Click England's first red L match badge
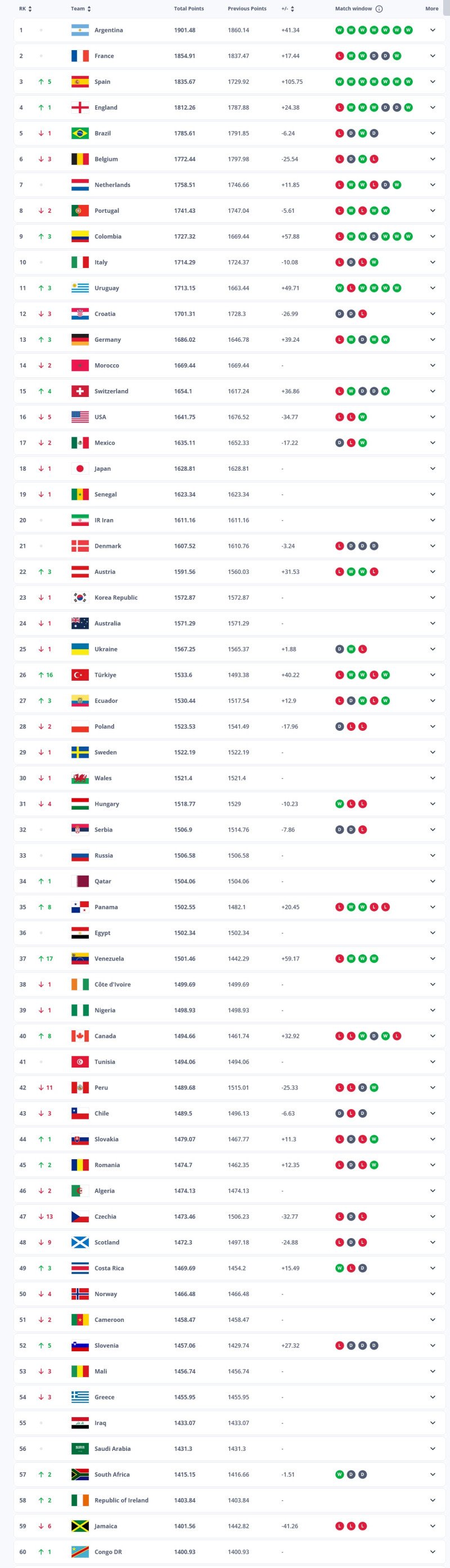Screen dimensions: 450x1568 pos(340,108)
